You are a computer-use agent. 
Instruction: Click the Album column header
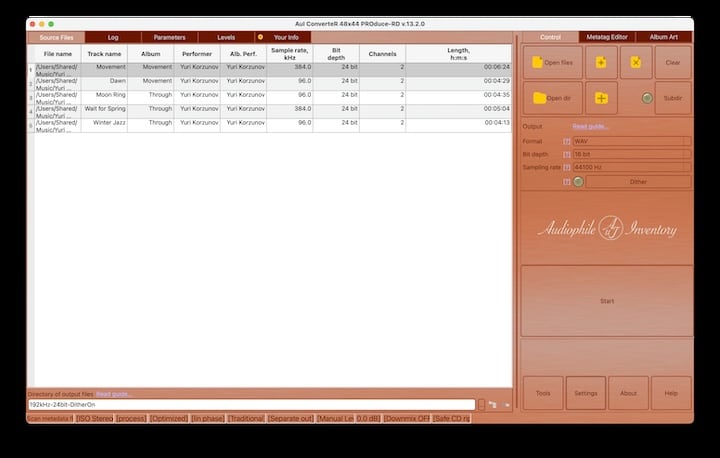tap(151, 54)
